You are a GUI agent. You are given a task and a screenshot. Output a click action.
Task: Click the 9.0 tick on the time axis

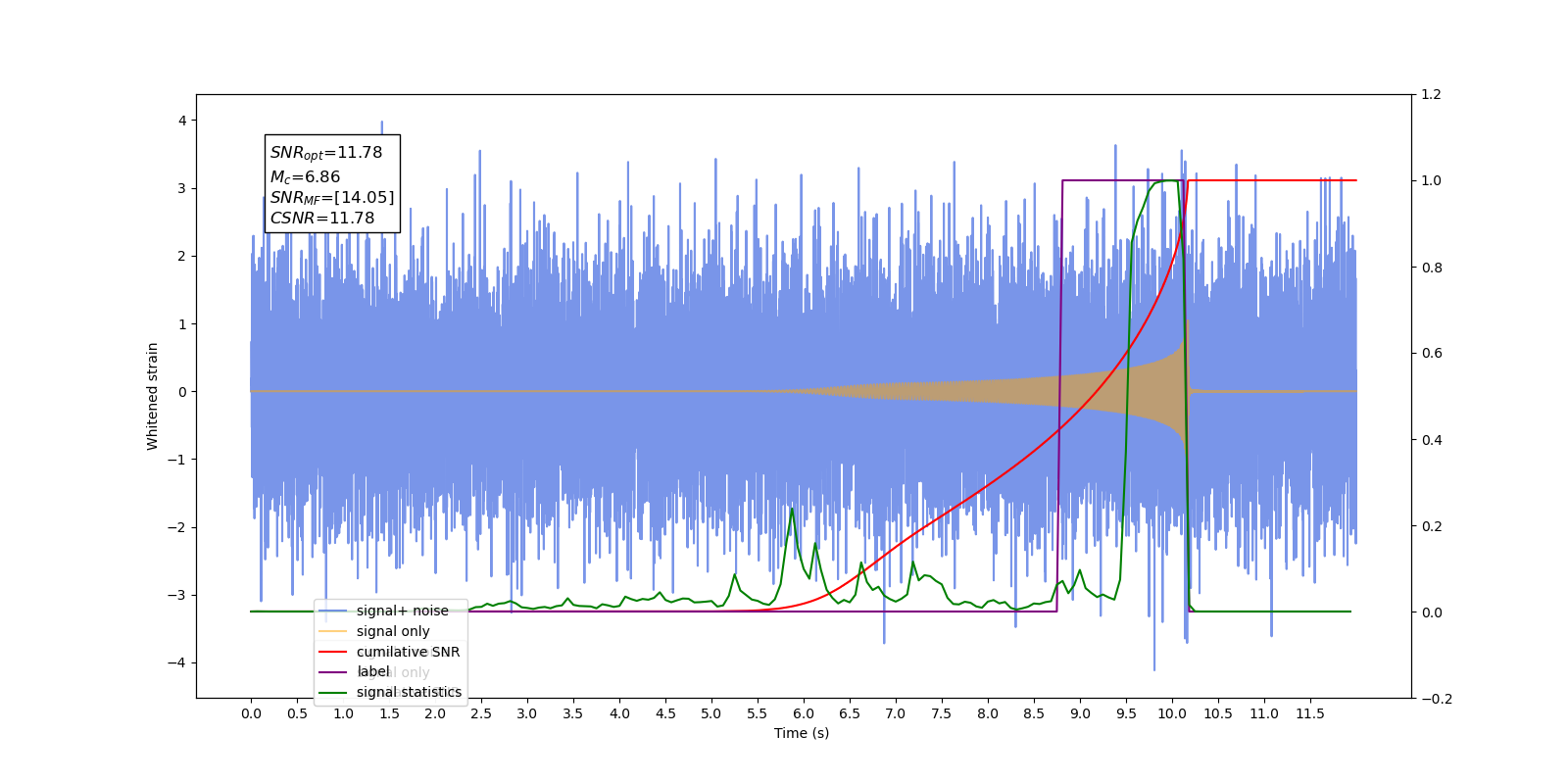(x=1080, y=713)
